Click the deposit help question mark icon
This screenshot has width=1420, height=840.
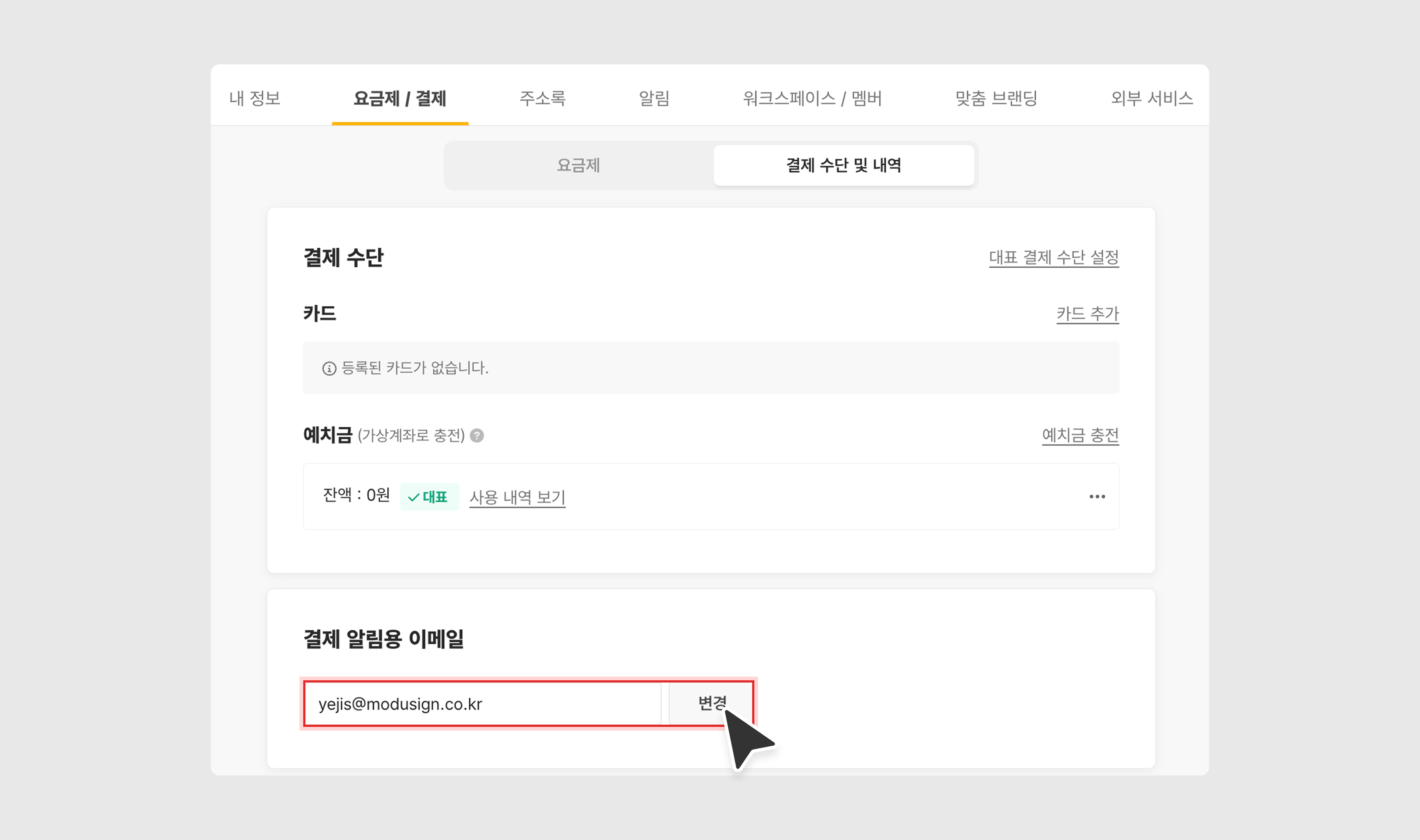pos(477,435)
